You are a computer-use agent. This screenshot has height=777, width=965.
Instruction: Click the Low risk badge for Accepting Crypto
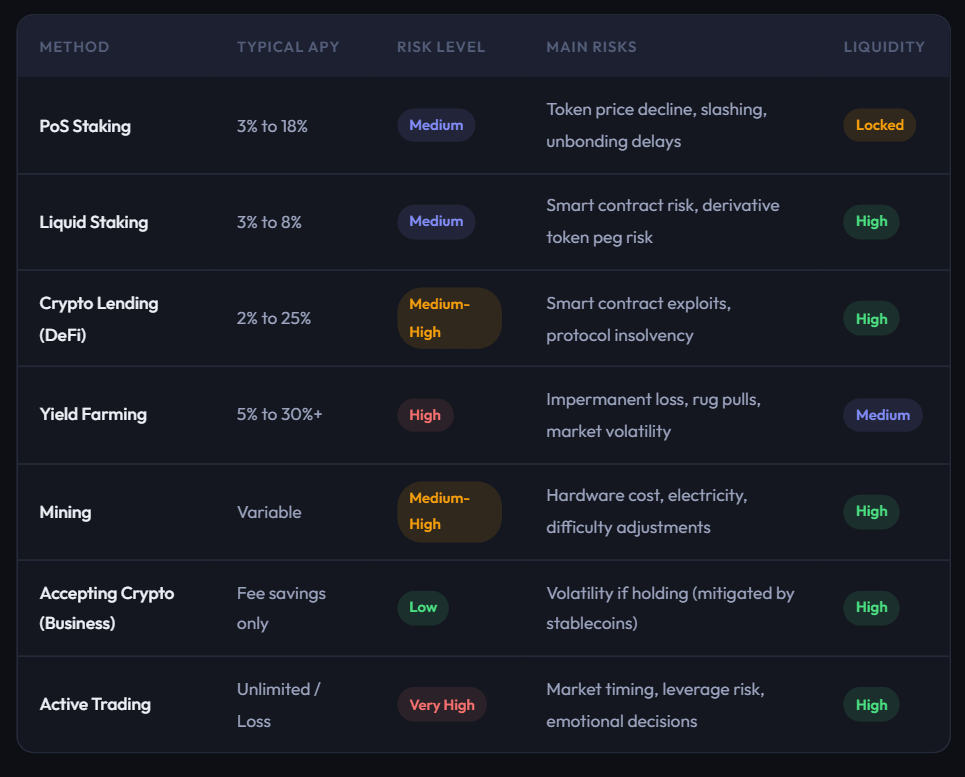423,607
